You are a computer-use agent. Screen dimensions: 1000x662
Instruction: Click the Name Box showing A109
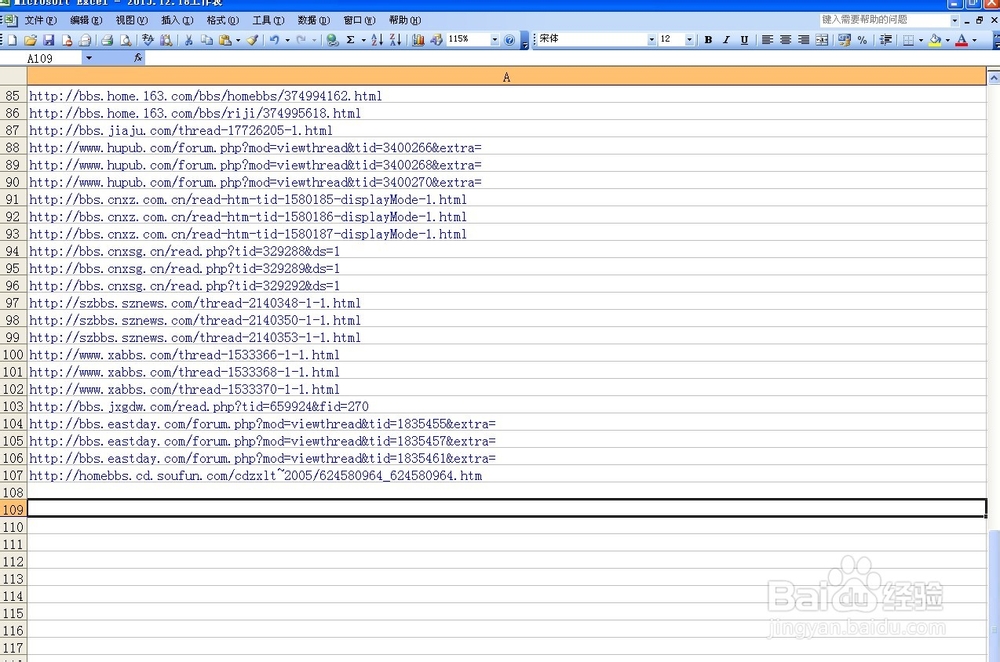coord(41,58)
